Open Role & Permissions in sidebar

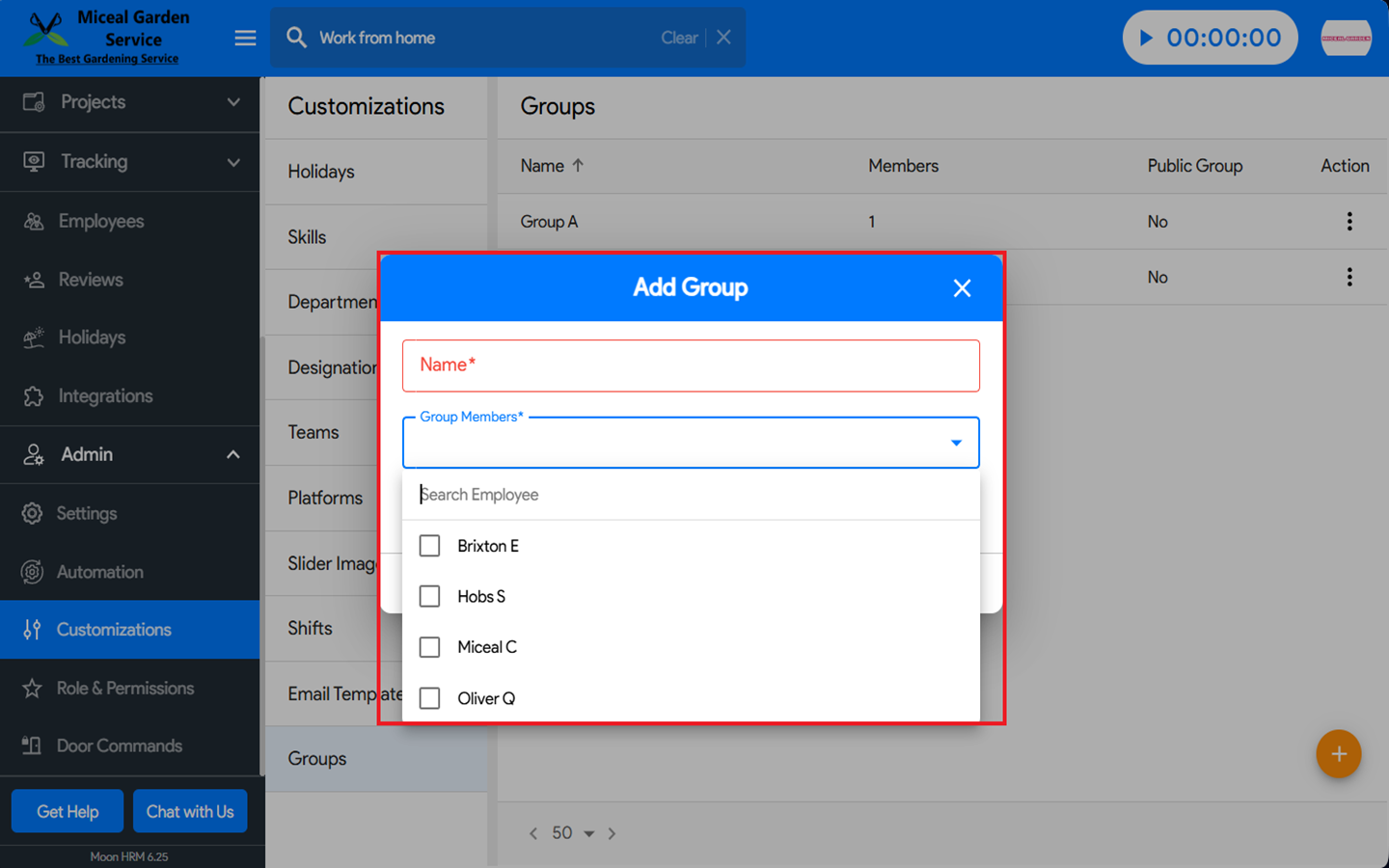(125, 689)
